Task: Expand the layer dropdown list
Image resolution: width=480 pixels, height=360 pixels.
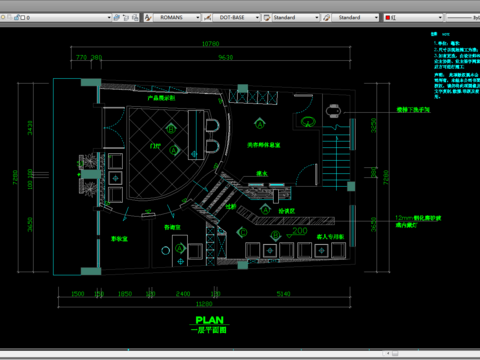Action: tap(109, 17)
